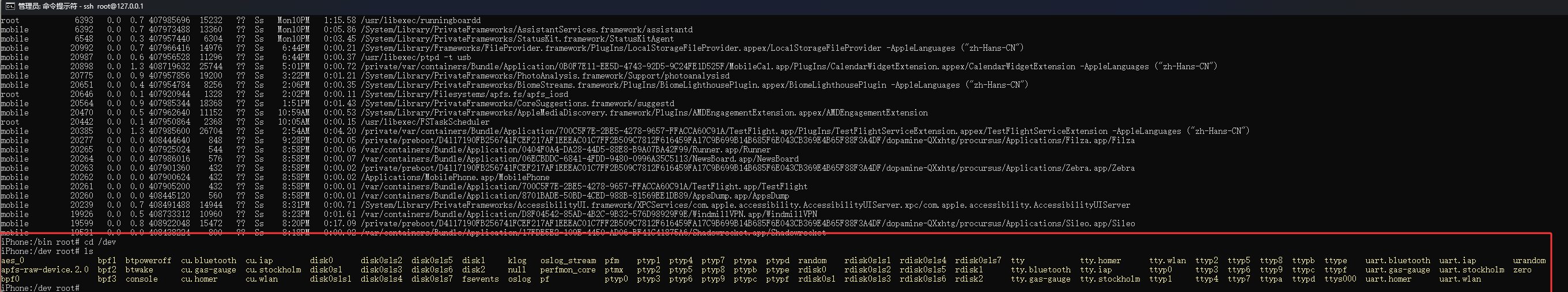Click the apfs_iosd process path
The width and height of the screenshot is (1568, 292).
tap(464, 94)
